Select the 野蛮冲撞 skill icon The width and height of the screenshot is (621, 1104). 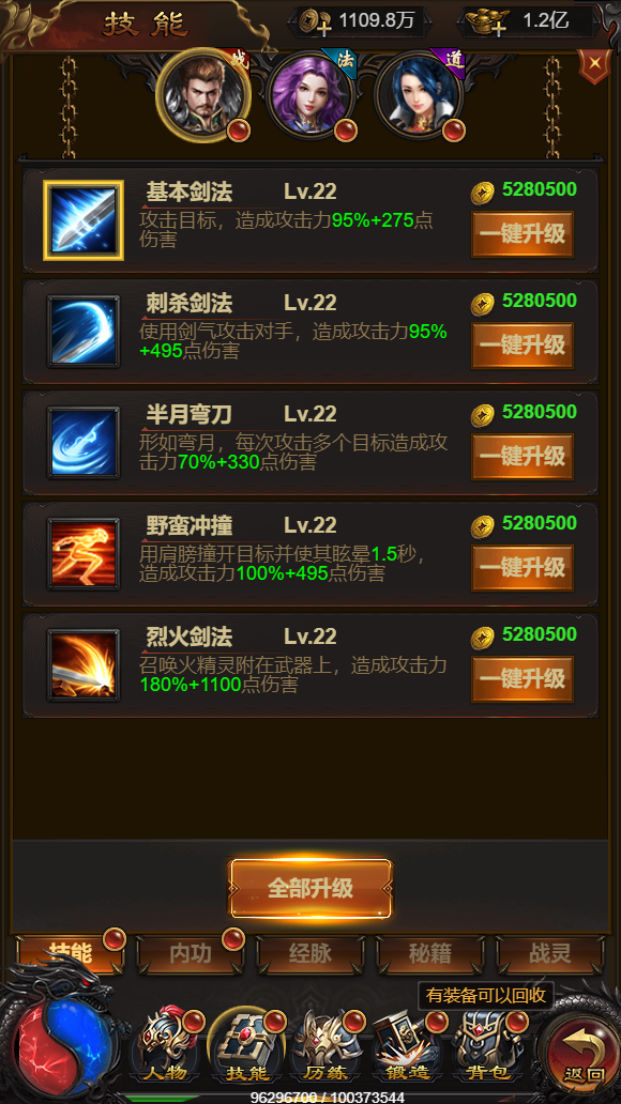(x=83, y=554)
